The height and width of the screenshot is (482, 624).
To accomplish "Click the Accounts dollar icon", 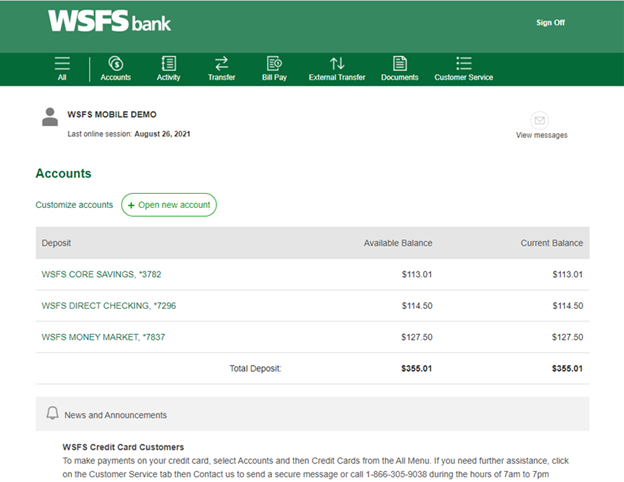I will click(115, 63).
